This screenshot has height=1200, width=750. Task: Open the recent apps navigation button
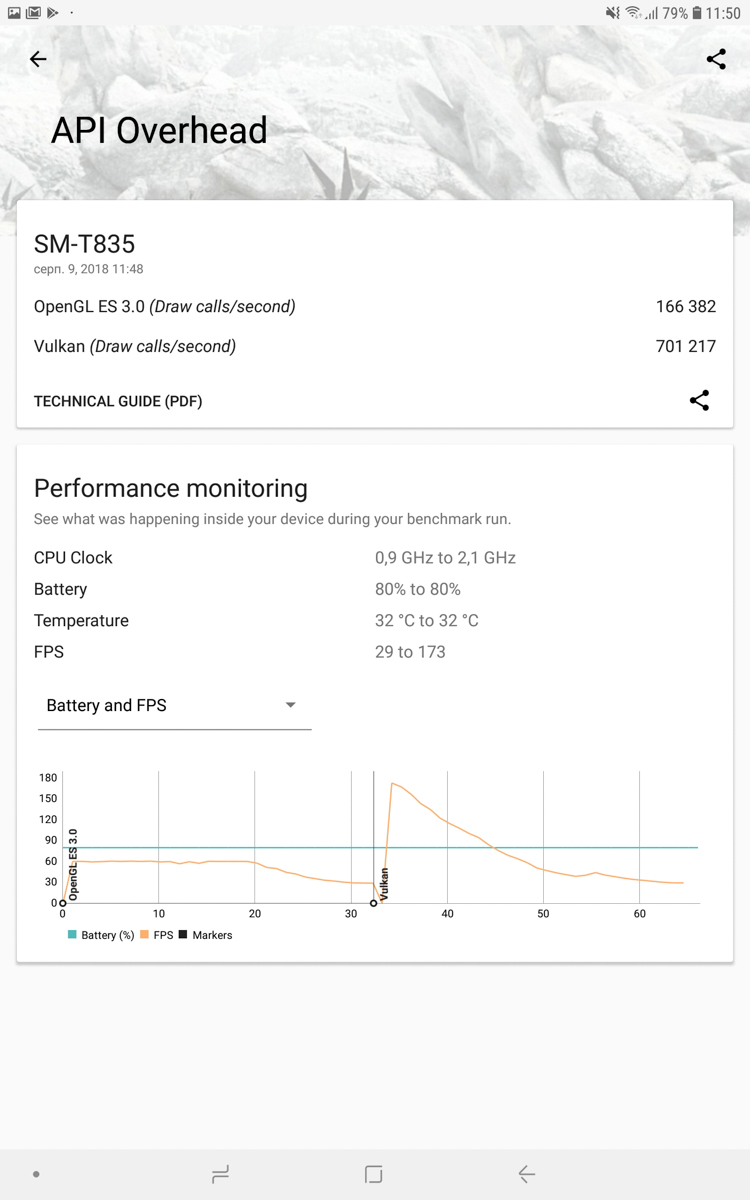coord(221,1174)
